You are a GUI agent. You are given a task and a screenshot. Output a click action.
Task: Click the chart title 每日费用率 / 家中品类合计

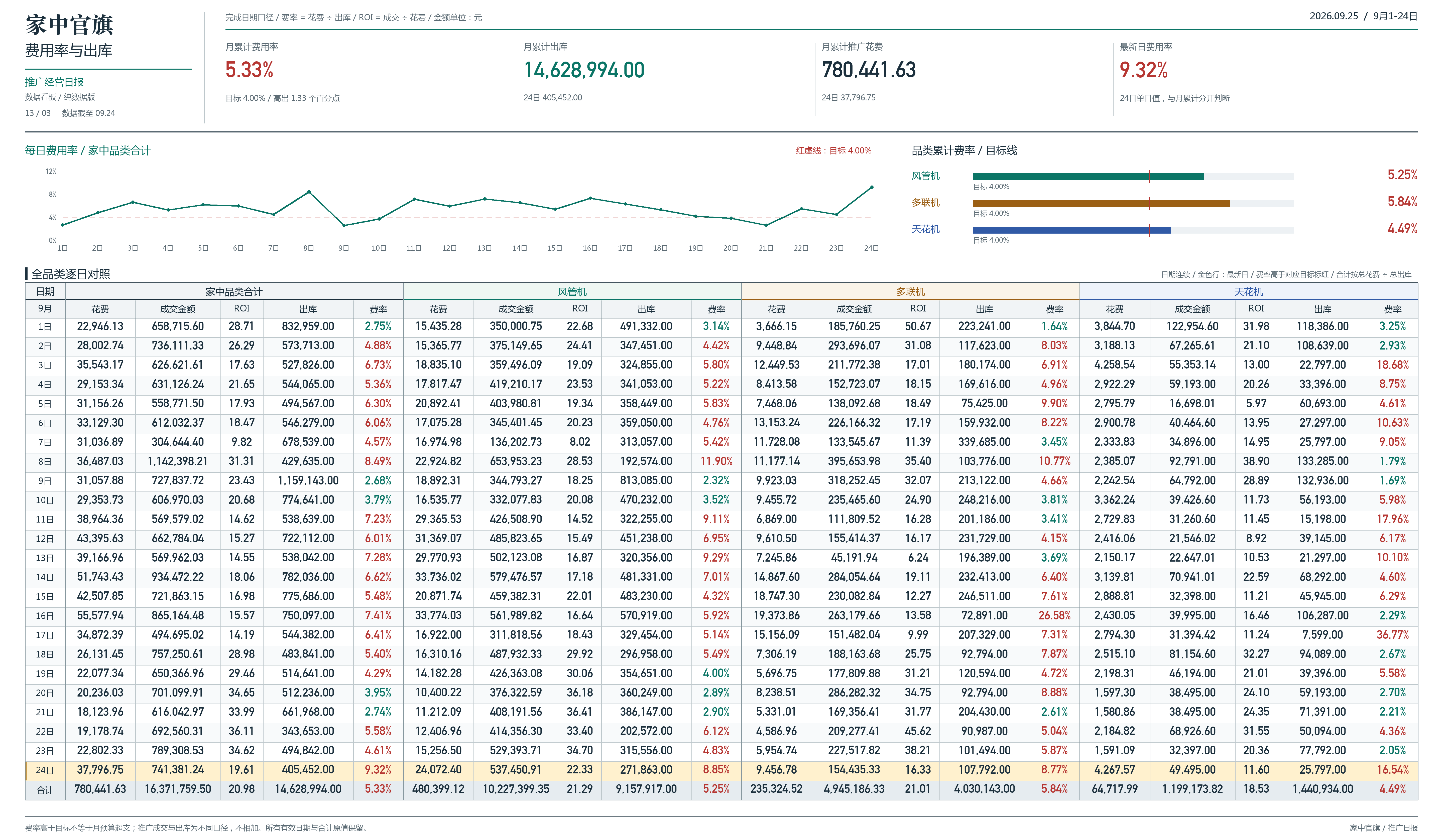(88, 150)
